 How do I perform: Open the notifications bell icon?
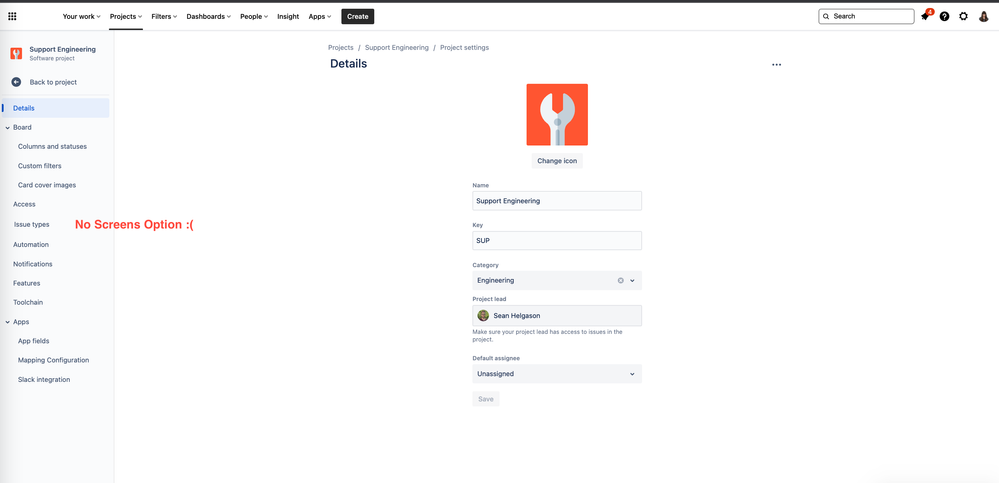coord(926,16)
